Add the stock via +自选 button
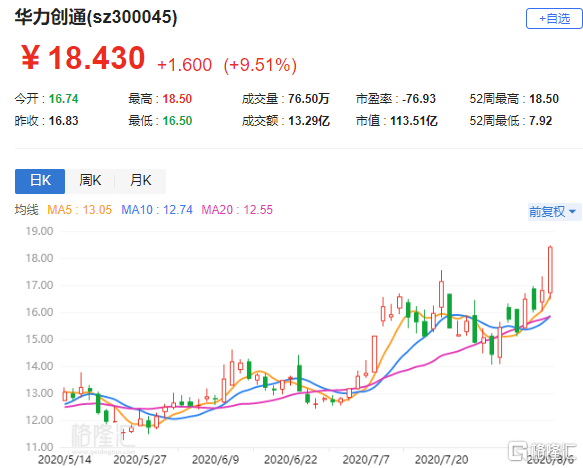The width and height of the screenshot is (583, 468). [x=554, y=19]
